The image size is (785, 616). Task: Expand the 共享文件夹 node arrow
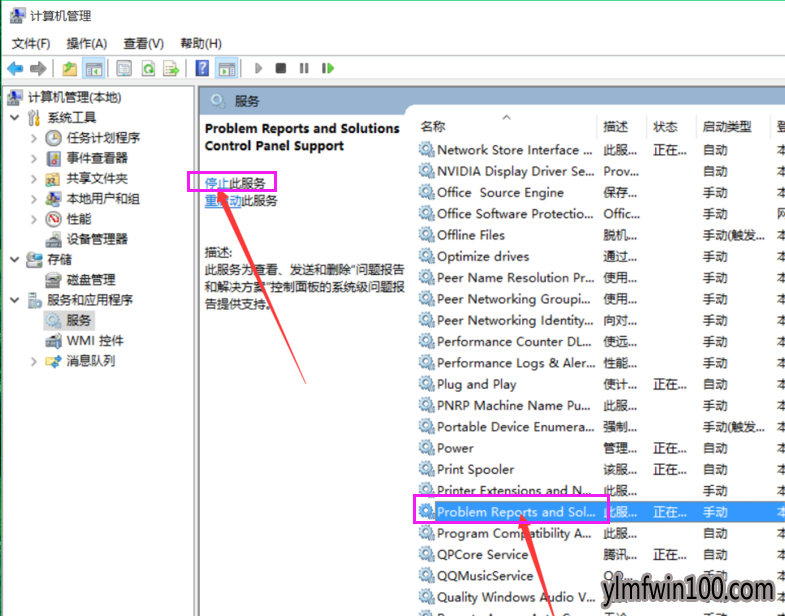pos(34,179)
